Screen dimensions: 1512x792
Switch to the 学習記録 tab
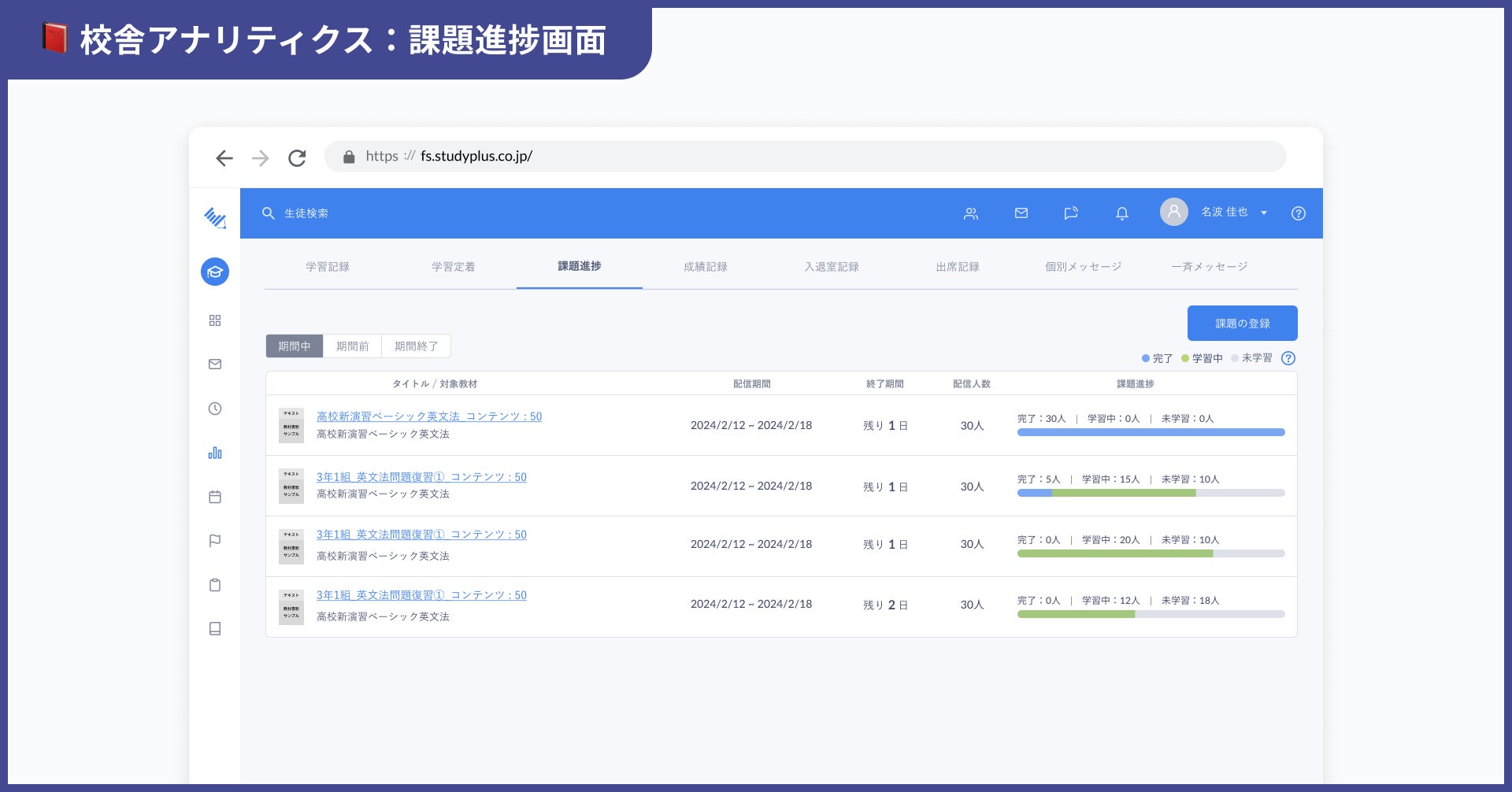(328, 267)
